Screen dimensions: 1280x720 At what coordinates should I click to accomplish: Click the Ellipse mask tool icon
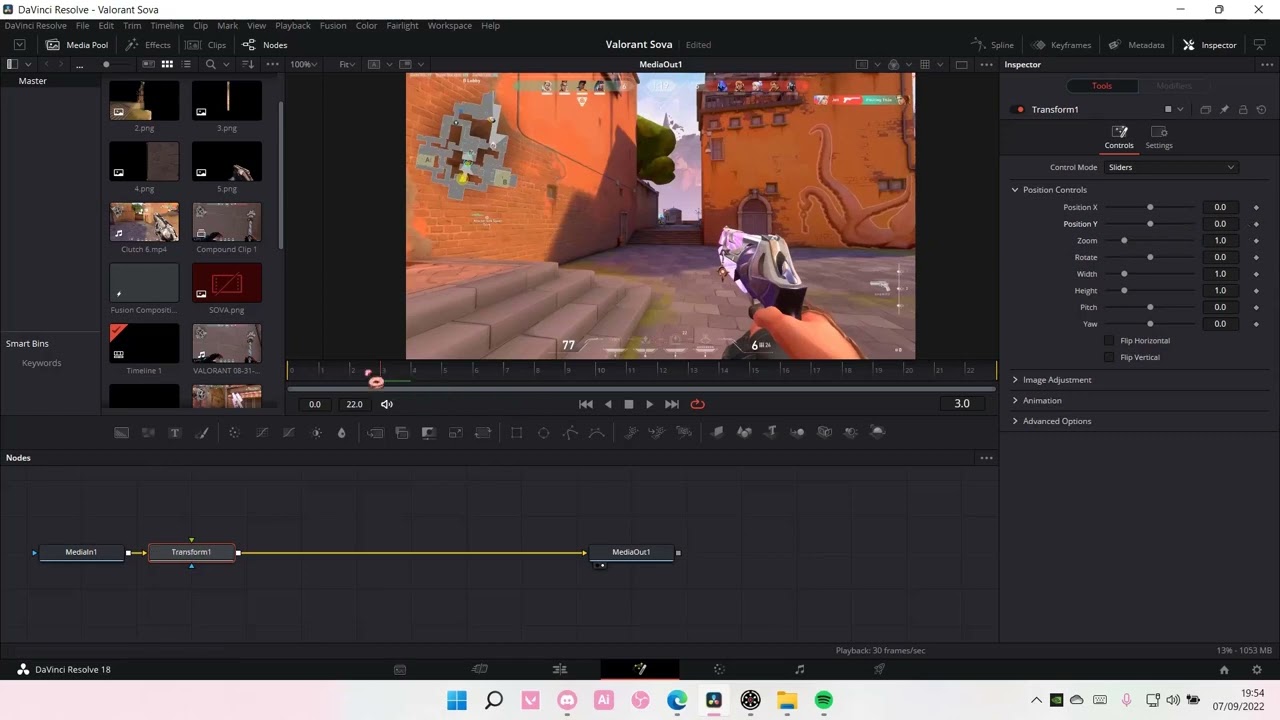(544, 432)
